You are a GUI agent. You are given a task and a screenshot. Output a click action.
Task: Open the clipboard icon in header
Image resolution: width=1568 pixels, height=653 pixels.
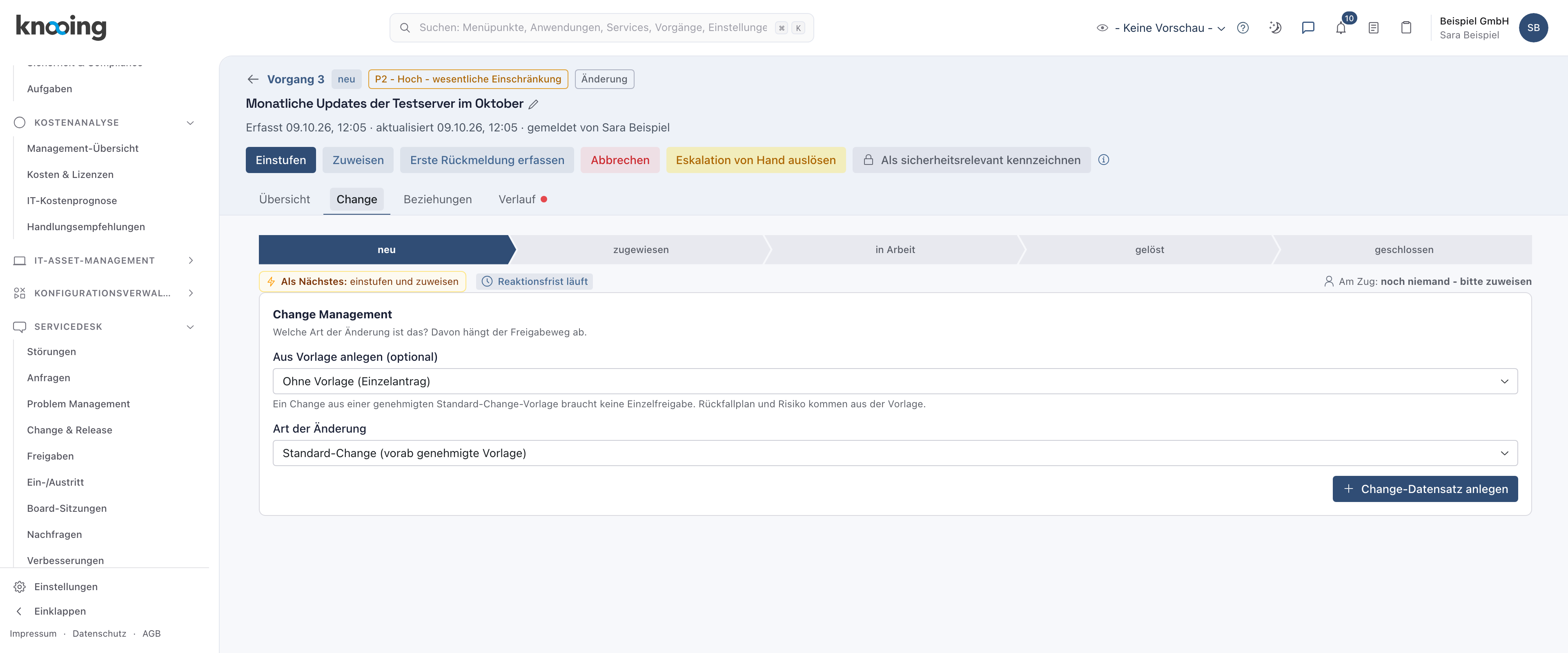[1406, 28]
